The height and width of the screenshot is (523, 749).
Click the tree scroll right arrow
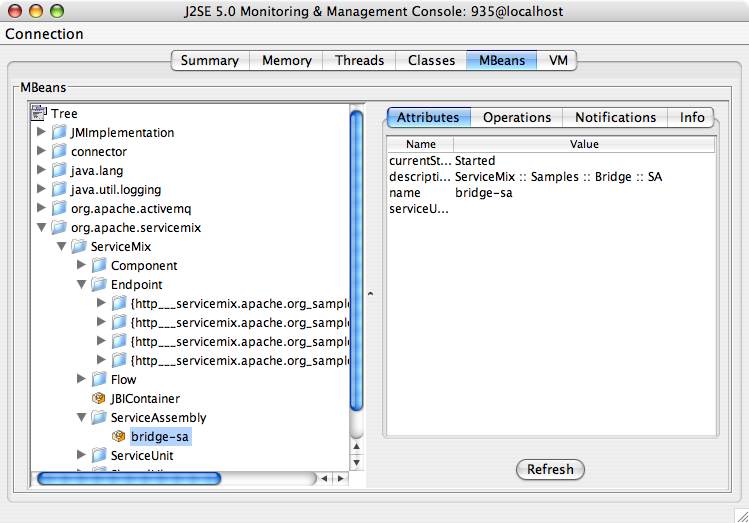point(341,478)
